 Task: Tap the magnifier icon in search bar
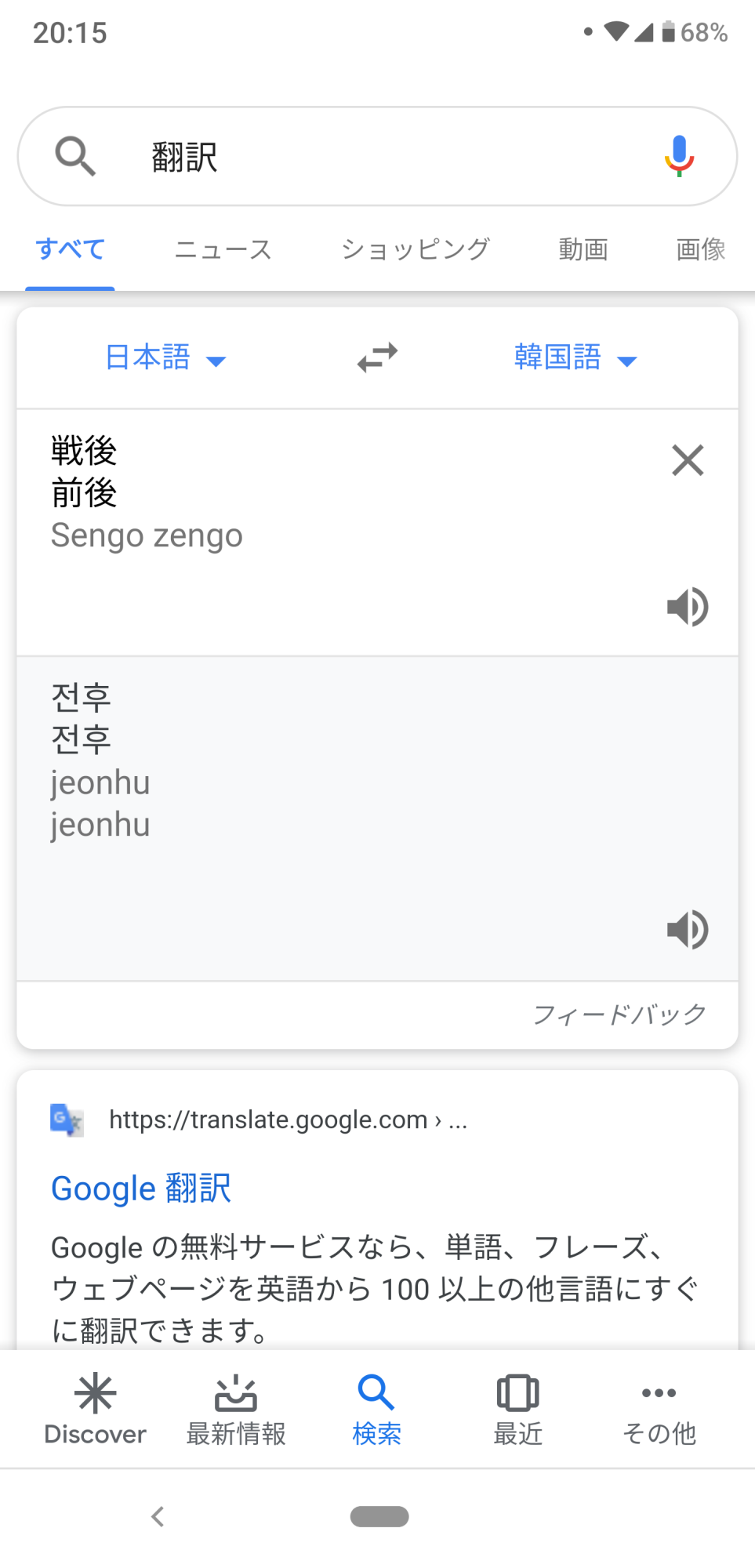[75, 156]
